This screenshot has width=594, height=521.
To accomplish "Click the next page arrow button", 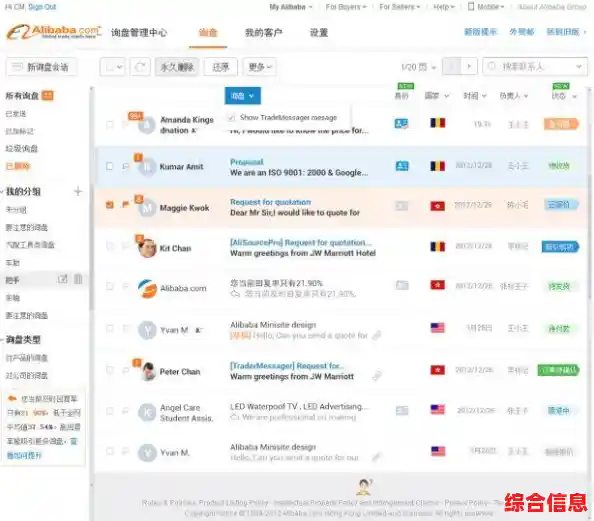I will (x=469, y=67).
